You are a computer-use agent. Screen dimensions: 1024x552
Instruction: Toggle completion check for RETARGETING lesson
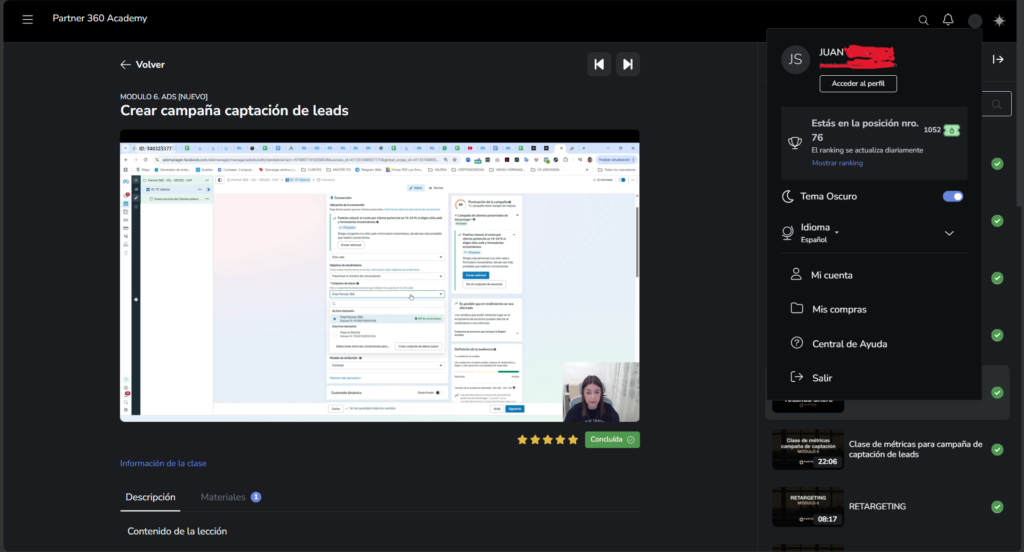tap(997, 506)
